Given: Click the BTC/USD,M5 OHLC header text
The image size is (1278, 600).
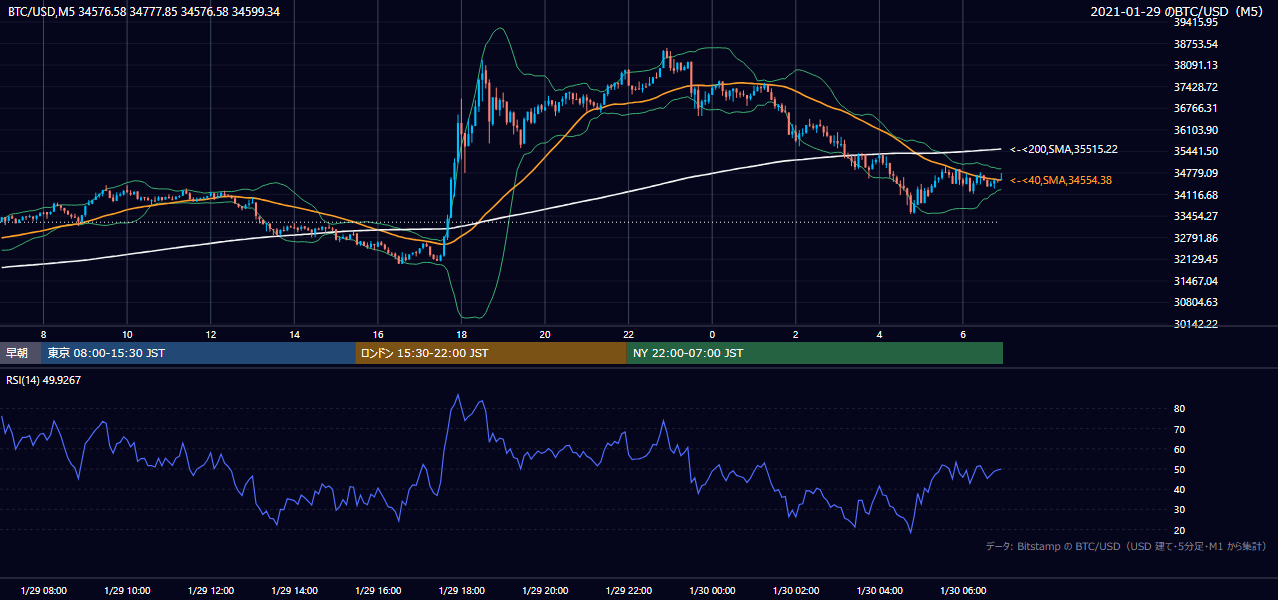Looking at the screenshot, I should pyautogui.click(x=144, y=11).
